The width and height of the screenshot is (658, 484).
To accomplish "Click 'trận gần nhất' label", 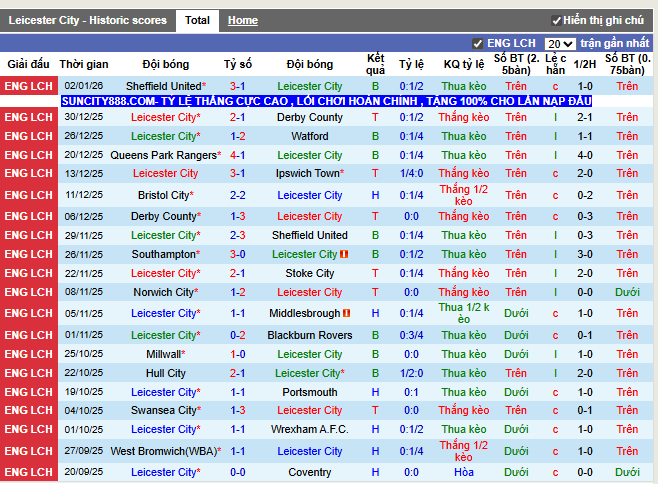I will coord(615,44).
